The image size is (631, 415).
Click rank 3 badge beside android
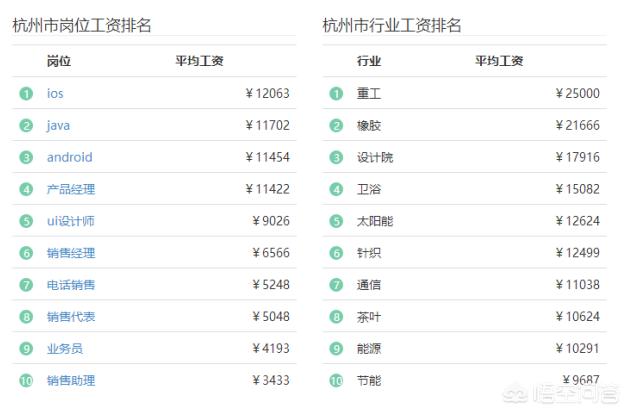pos(26,157)
